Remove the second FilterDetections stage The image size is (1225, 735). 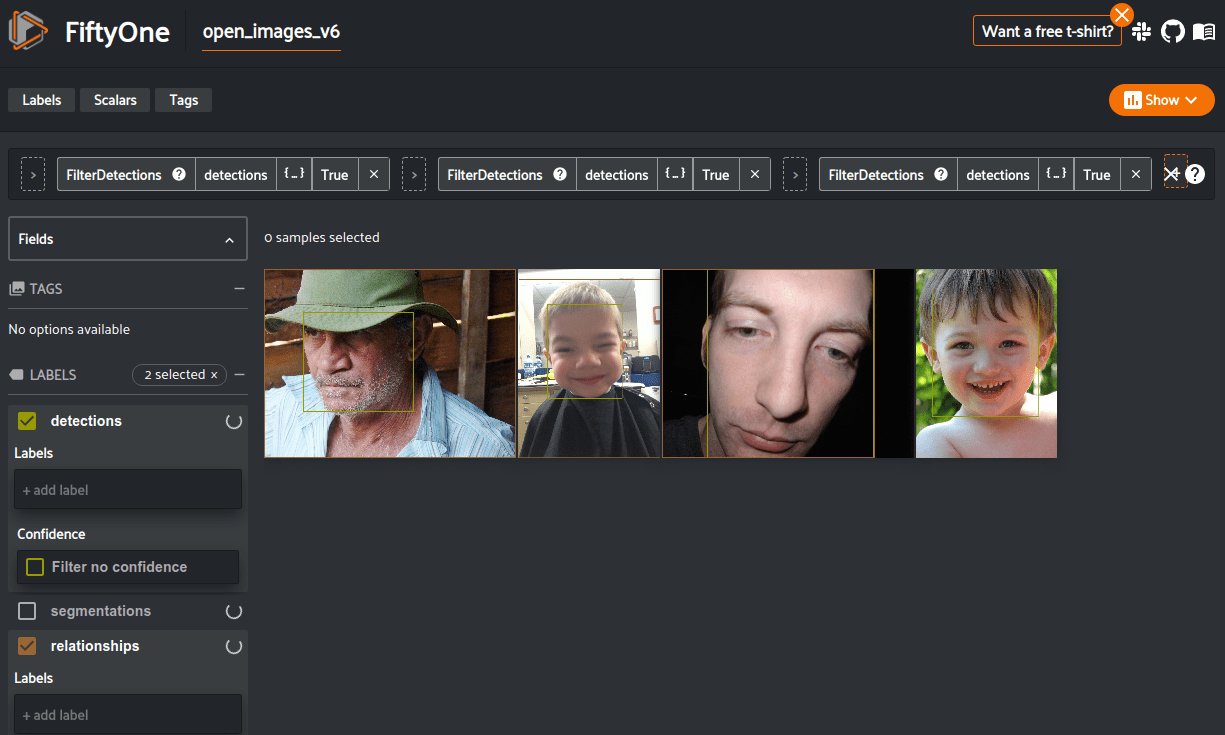point(755,174)
